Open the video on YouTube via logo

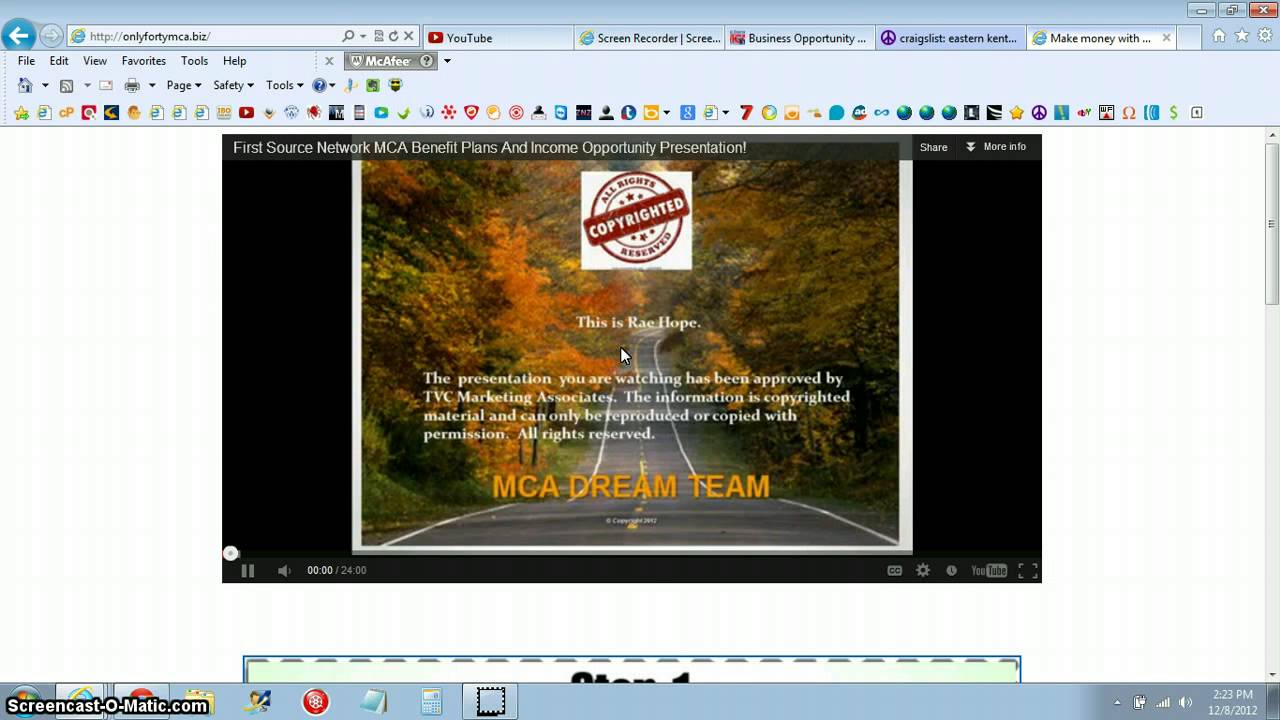pyautogui.click(x=989, y=570)
